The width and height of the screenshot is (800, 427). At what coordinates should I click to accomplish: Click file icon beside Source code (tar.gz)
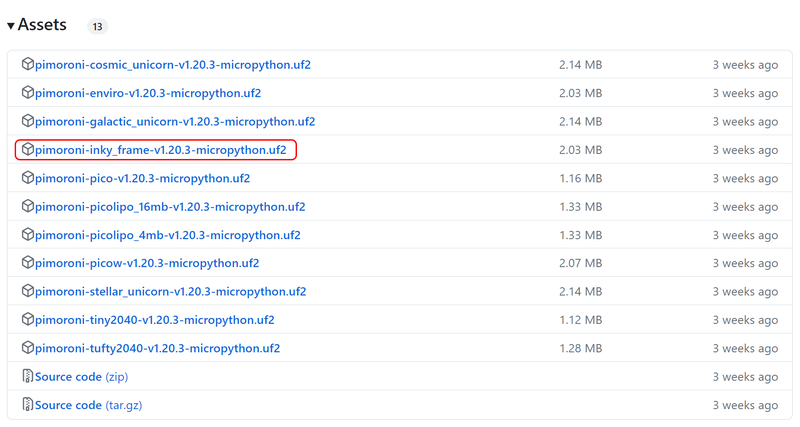tap(28, 405)
